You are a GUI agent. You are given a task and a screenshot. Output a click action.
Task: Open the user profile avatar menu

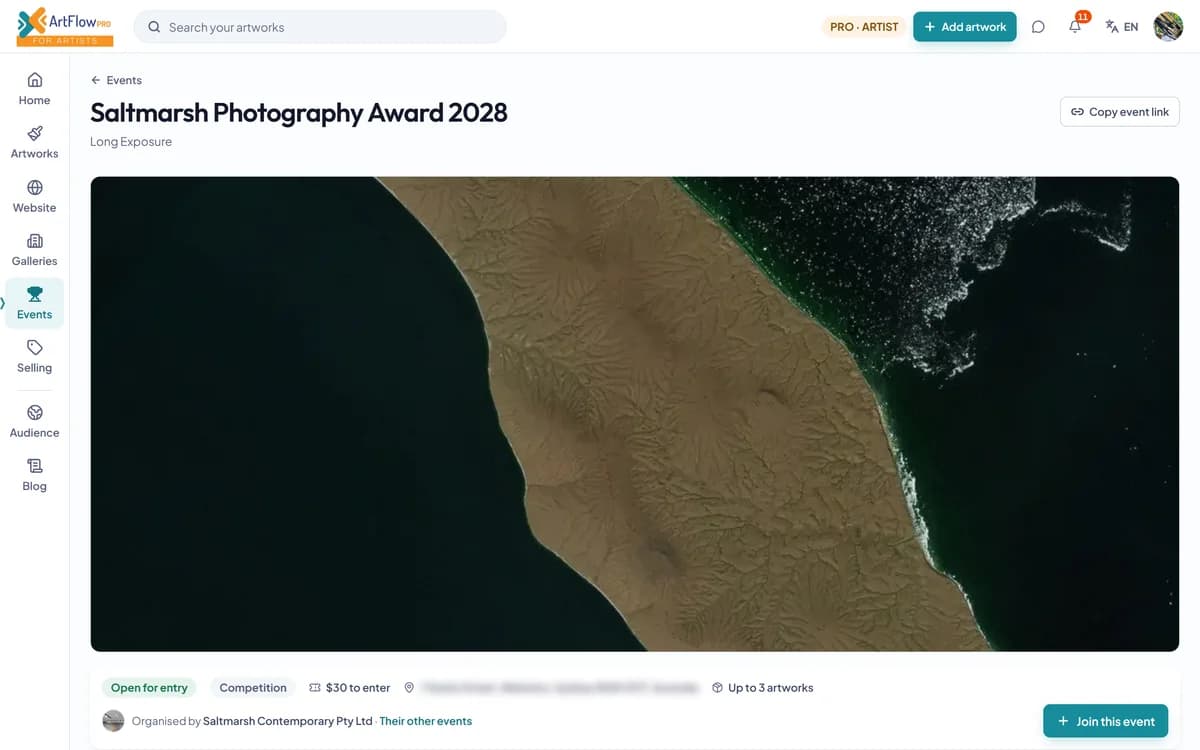(x=1168, y=27)
